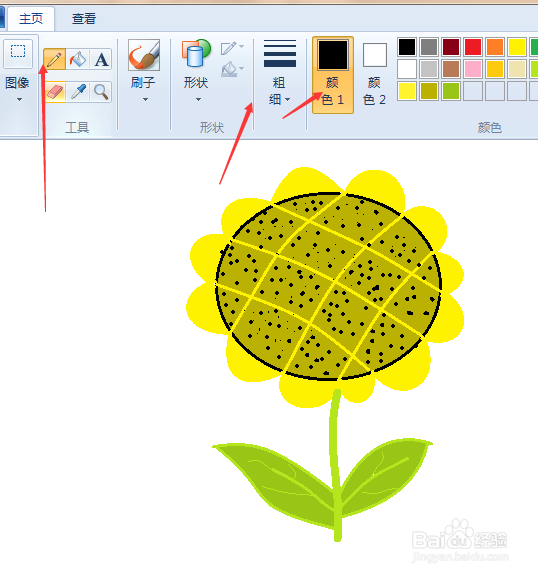Switch to the 查看 (View) tab
This screenshot has width=538, height=576.
pos(84,19)
